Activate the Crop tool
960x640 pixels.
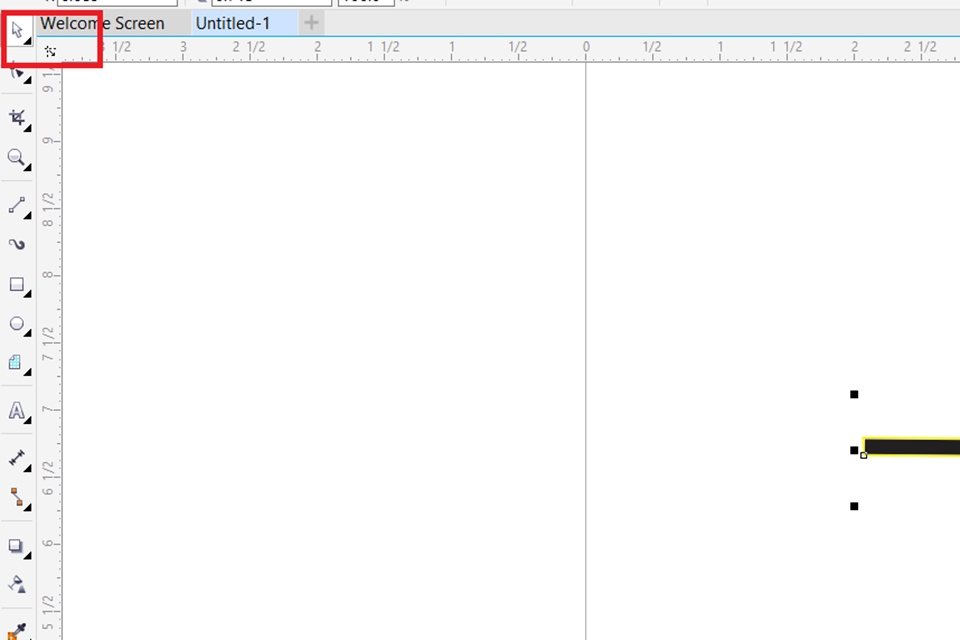(x=17, y=118)
